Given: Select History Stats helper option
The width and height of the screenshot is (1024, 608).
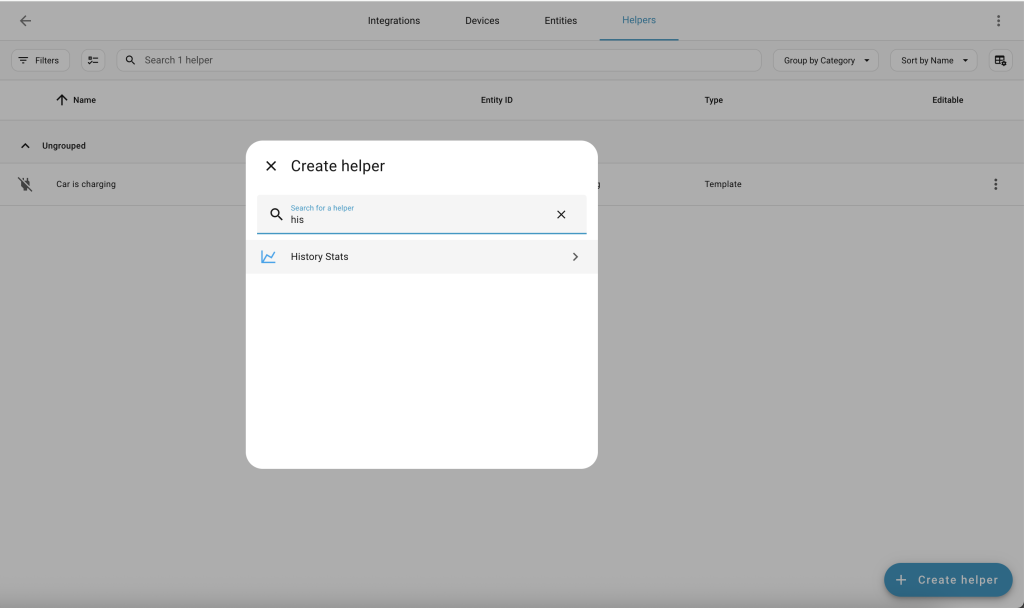Looking at the screenshot, I should pos(420,257).
